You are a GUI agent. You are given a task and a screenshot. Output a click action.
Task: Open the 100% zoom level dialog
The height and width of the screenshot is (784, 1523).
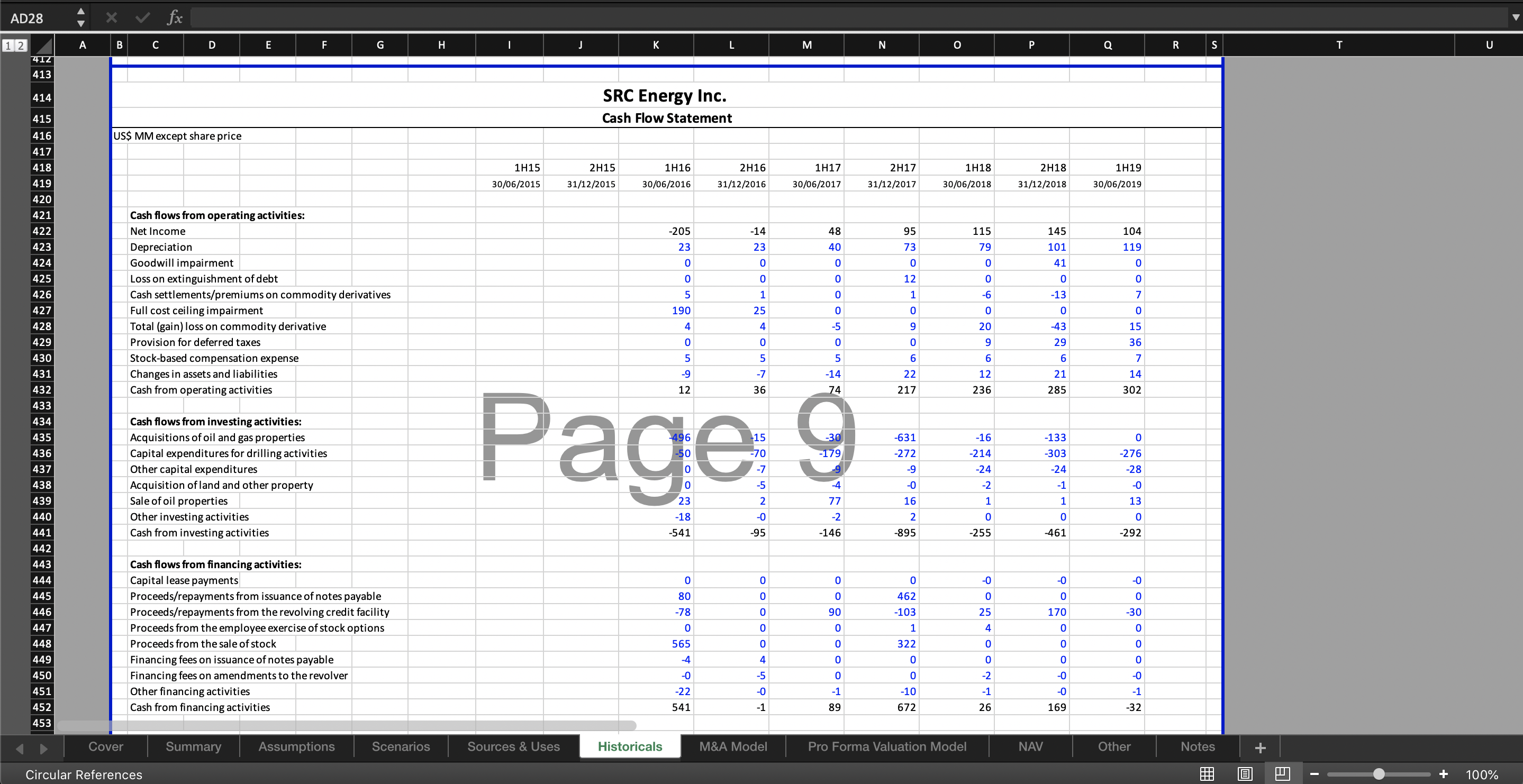1482,774
